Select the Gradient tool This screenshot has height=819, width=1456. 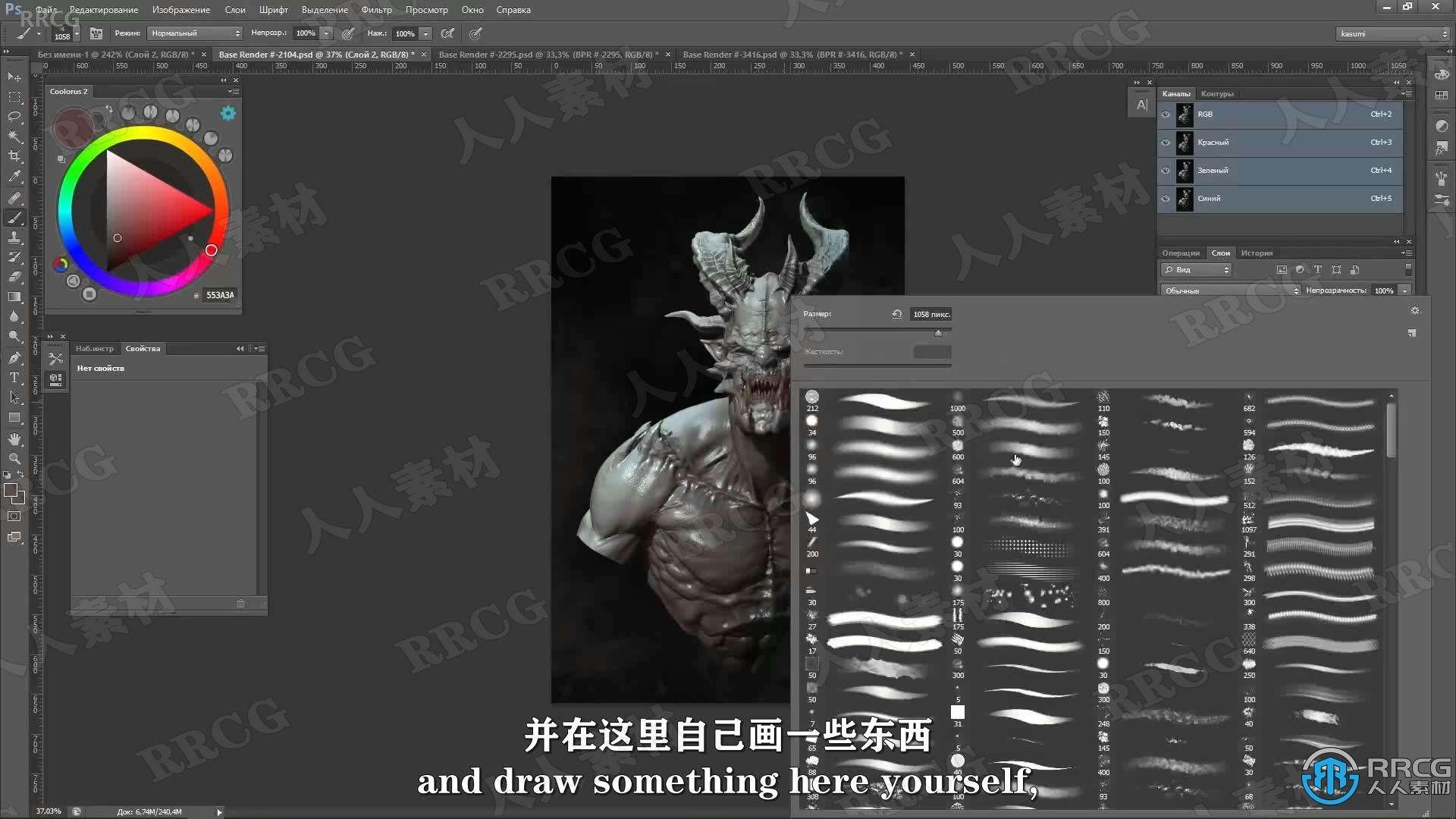14,297
